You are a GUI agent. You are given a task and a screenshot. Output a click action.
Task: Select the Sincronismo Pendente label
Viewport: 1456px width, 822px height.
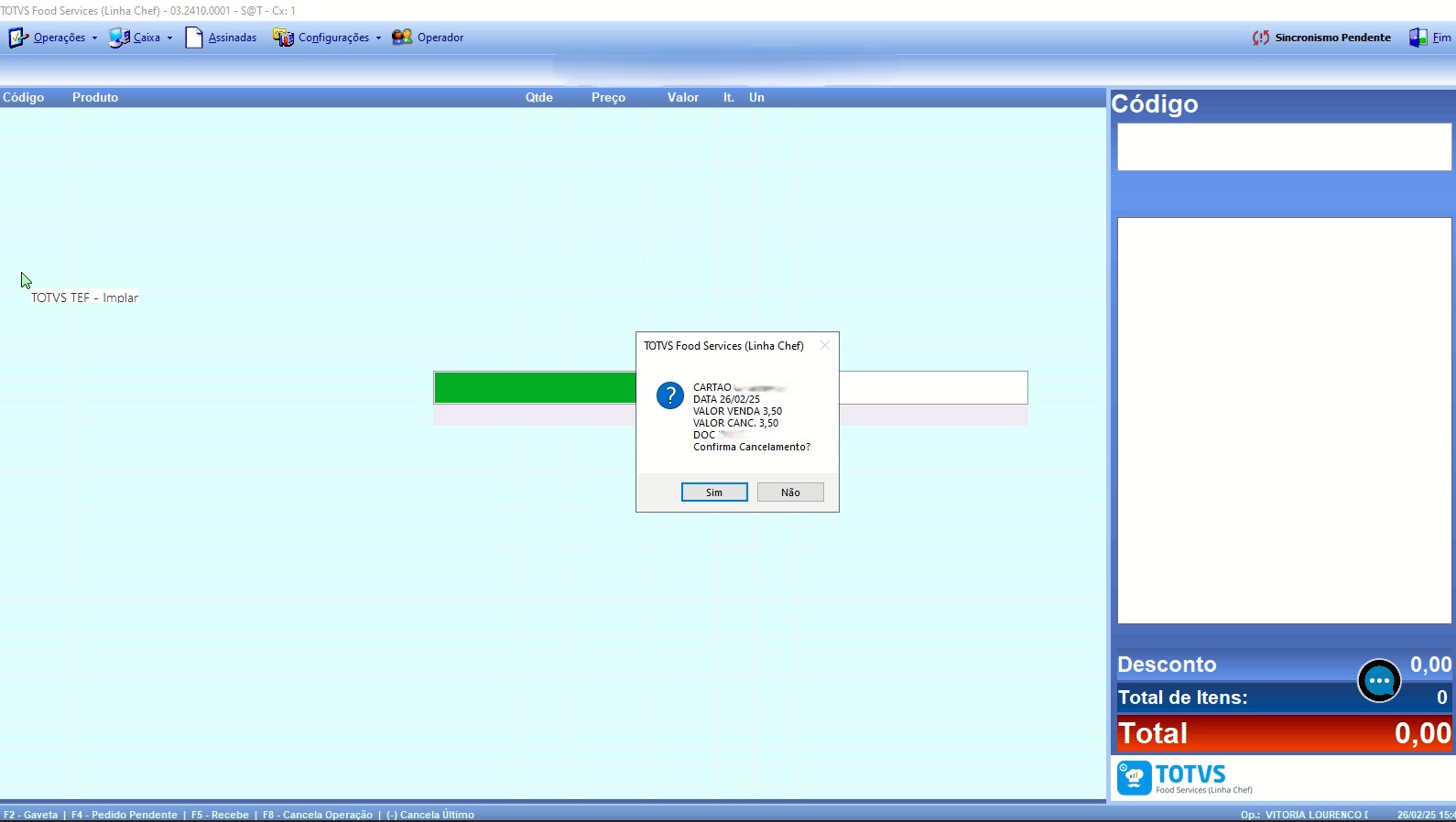(x=1332, y=38)
